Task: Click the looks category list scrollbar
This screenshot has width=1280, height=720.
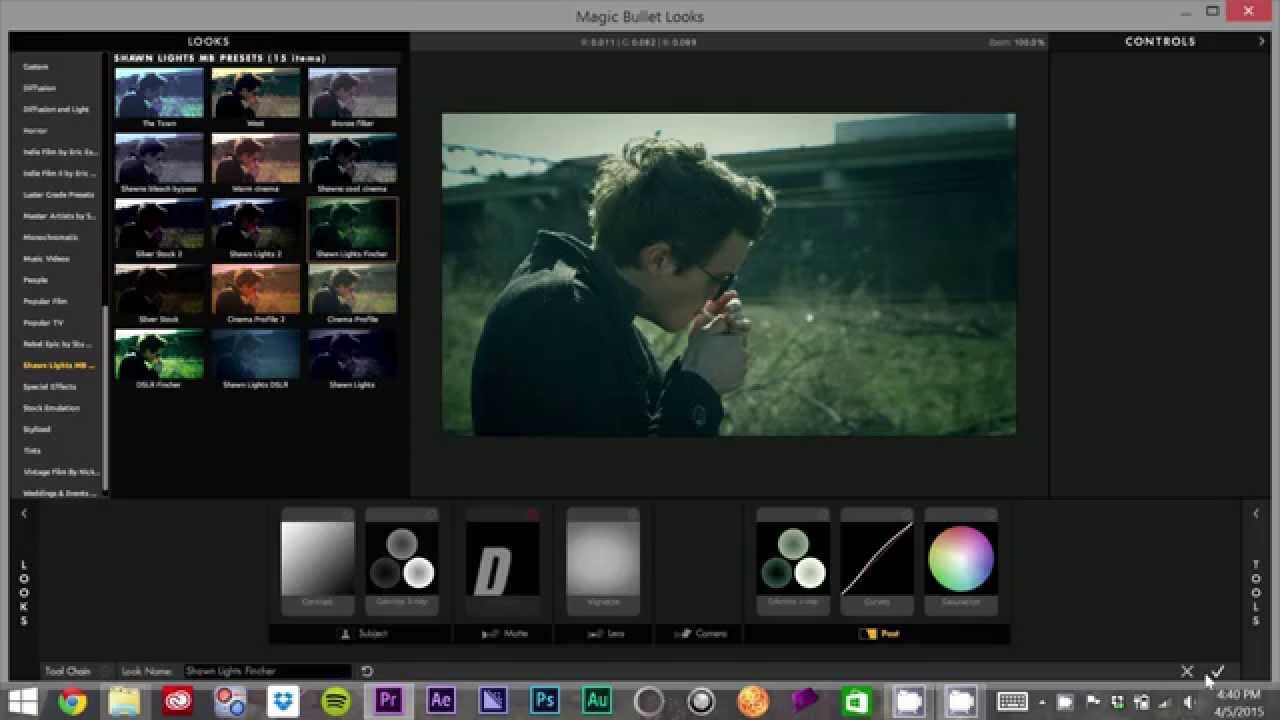Action: point(105,397)
